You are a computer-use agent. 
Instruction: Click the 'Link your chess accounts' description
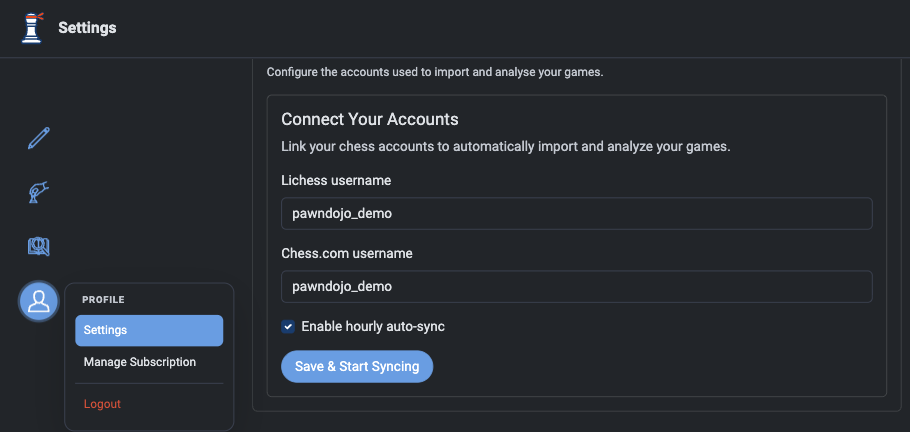point(505,147)
